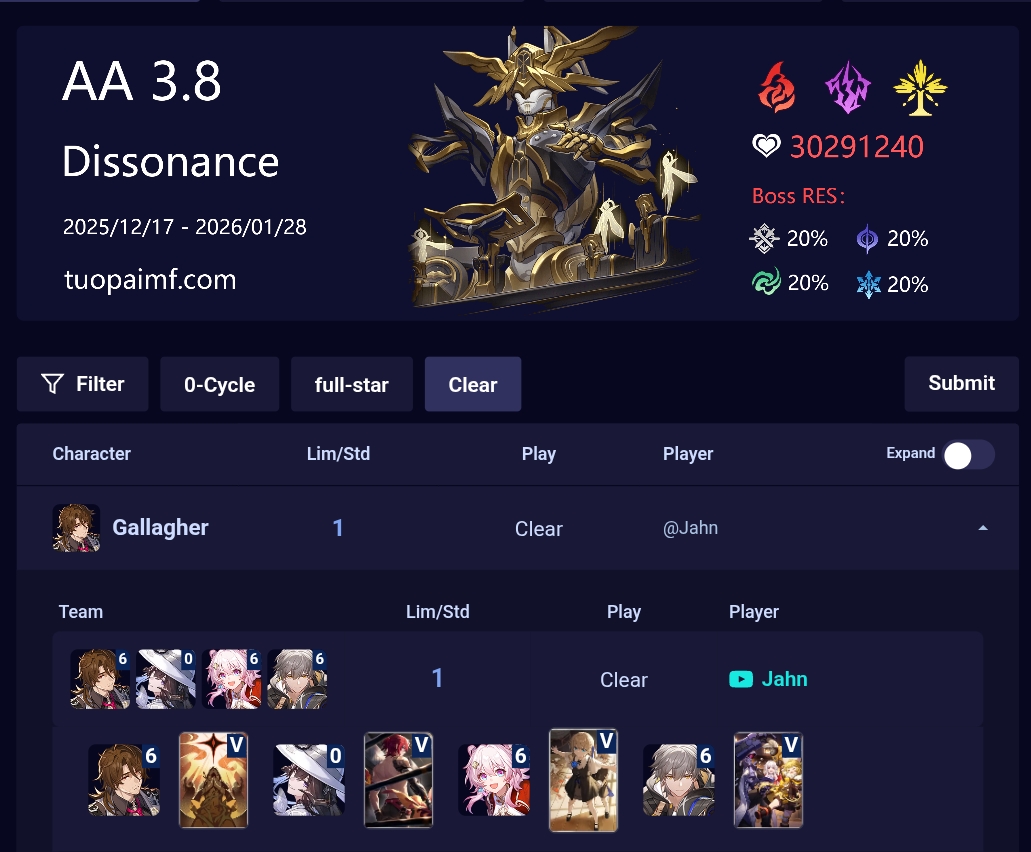Click the green Wind resistance icon
Image resolution: width=1031 pixels, height=852 pixels.
point(766,282)
